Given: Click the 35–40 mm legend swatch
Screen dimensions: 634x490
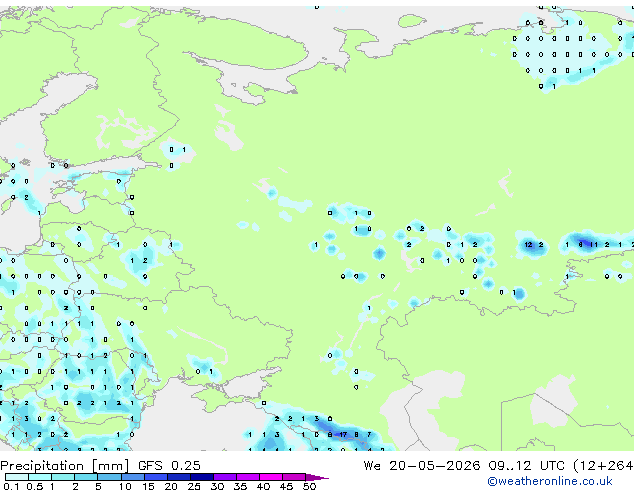Looking at the screenshot, I should point(247,477).
